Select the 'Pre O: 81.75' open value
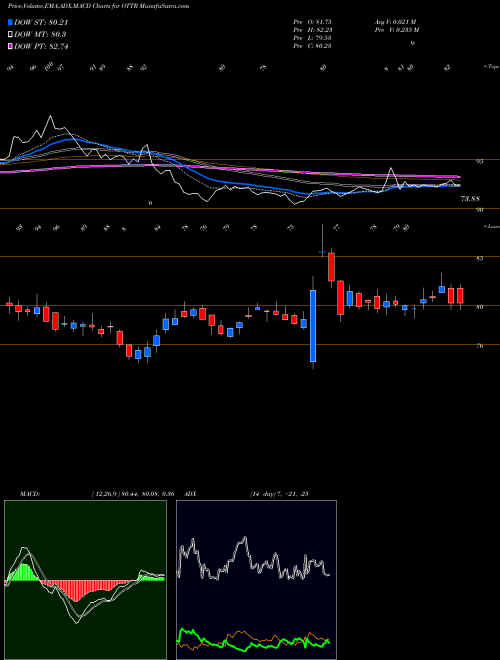 click(313, 21)
